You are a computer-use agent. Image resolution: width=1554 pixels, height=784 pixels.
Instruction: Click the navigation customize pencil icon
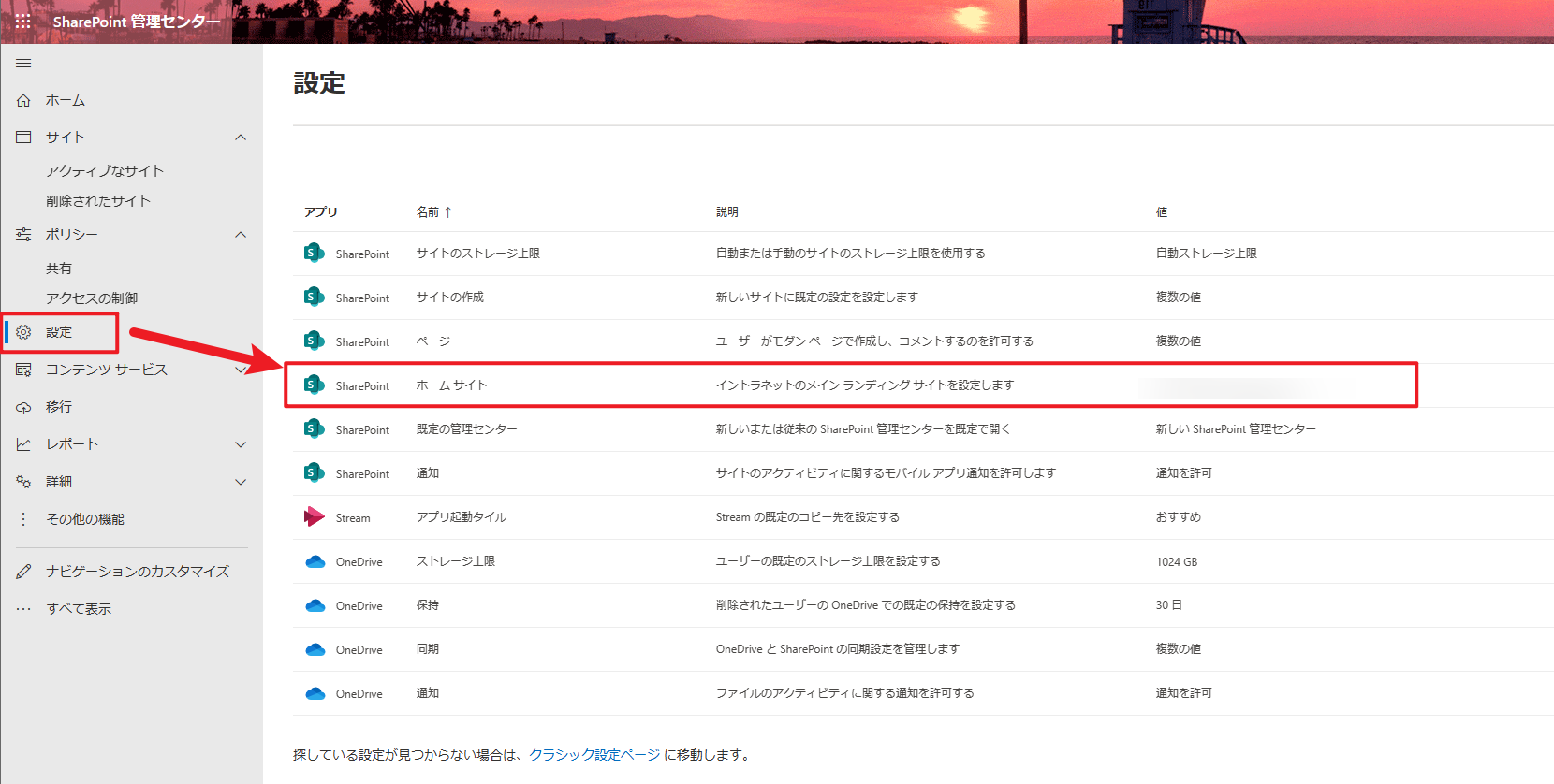point(23,572)
